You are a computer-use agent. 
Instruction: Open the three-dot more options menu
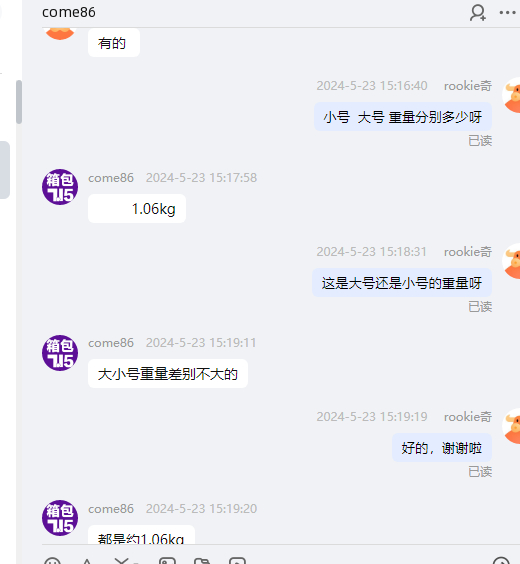(x=507, y=13)
